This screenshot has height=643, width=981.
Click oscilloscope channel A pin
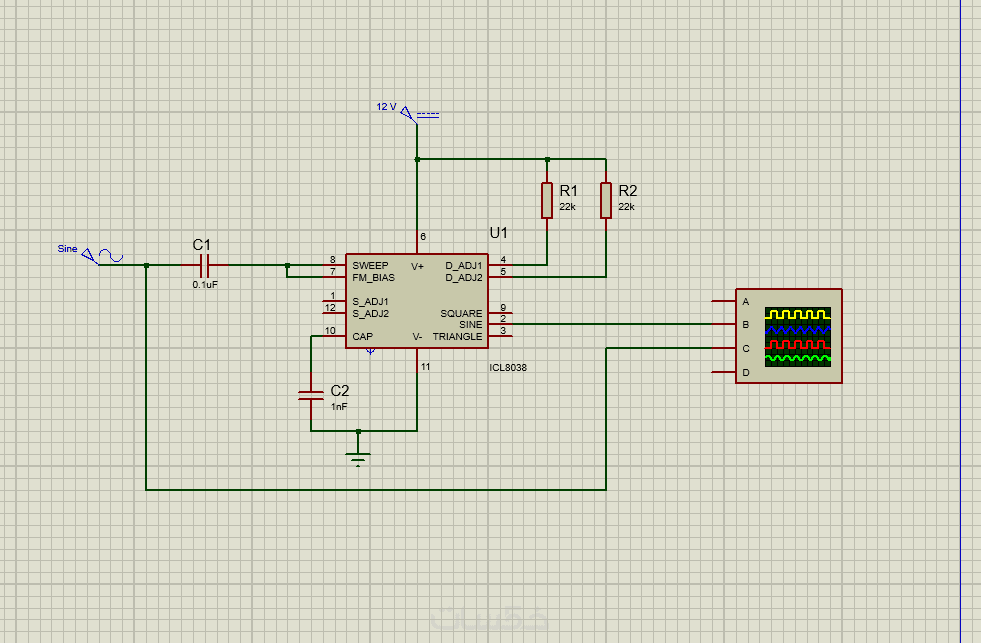(x=724, y=301)
